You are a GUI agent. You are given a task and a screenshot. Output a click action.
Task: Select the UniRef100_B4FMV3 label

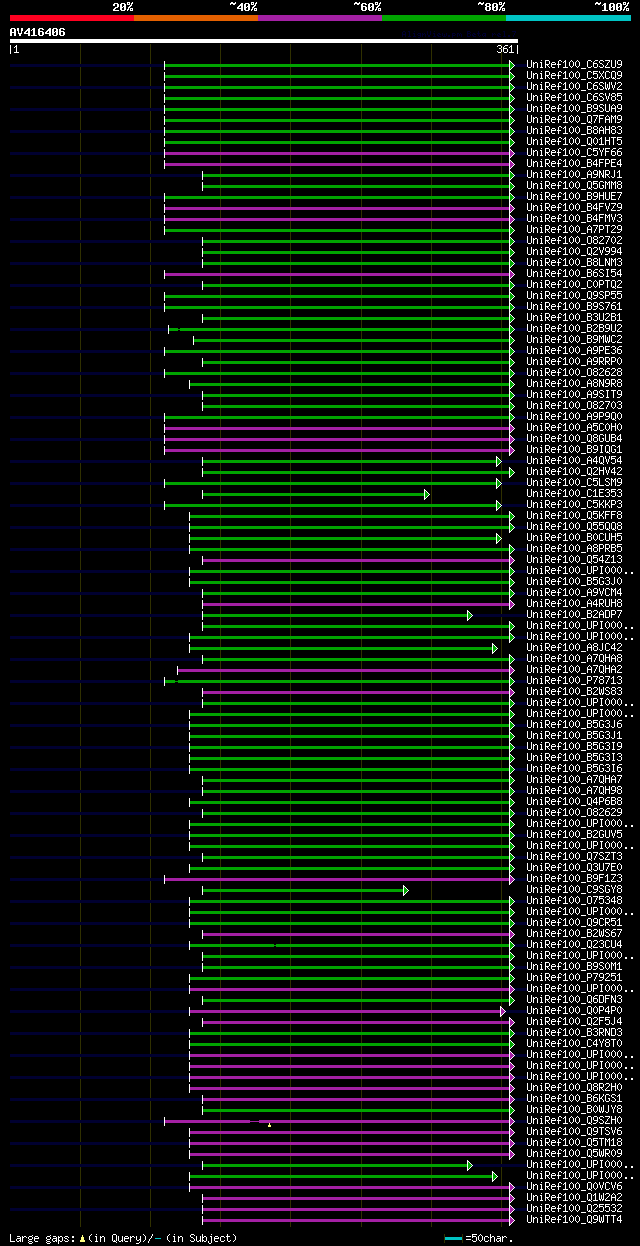(574, 219)
